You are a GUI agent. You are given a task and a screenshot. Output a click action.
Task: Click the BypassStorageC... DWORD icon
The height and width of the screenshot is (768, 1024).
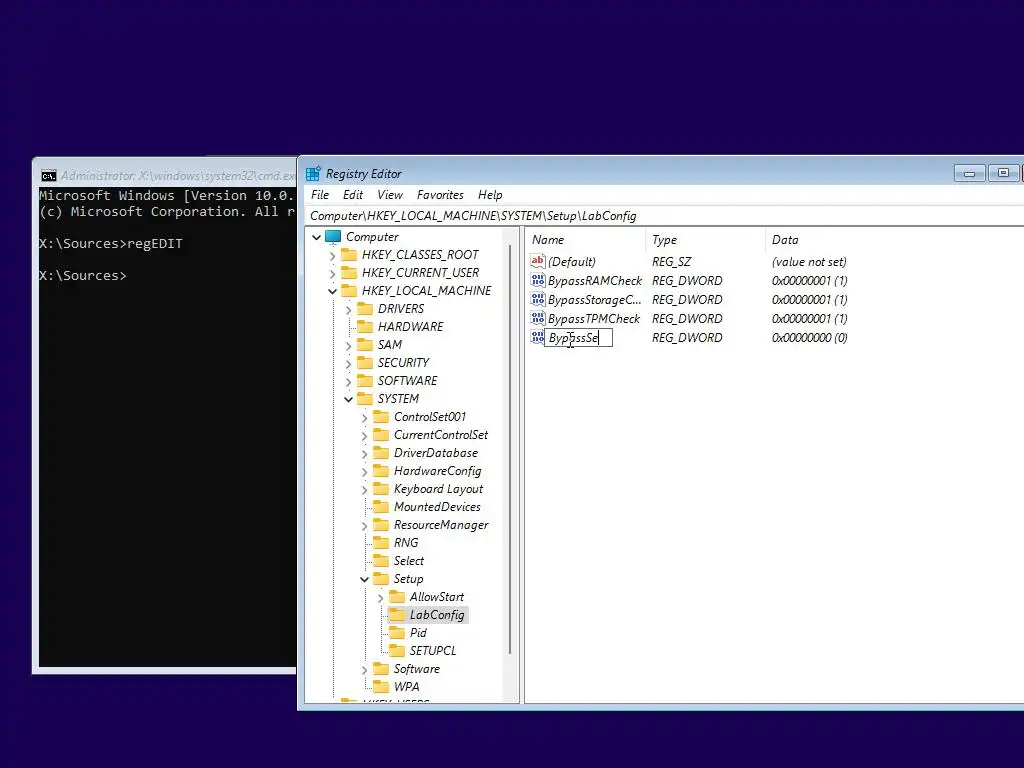537,299
